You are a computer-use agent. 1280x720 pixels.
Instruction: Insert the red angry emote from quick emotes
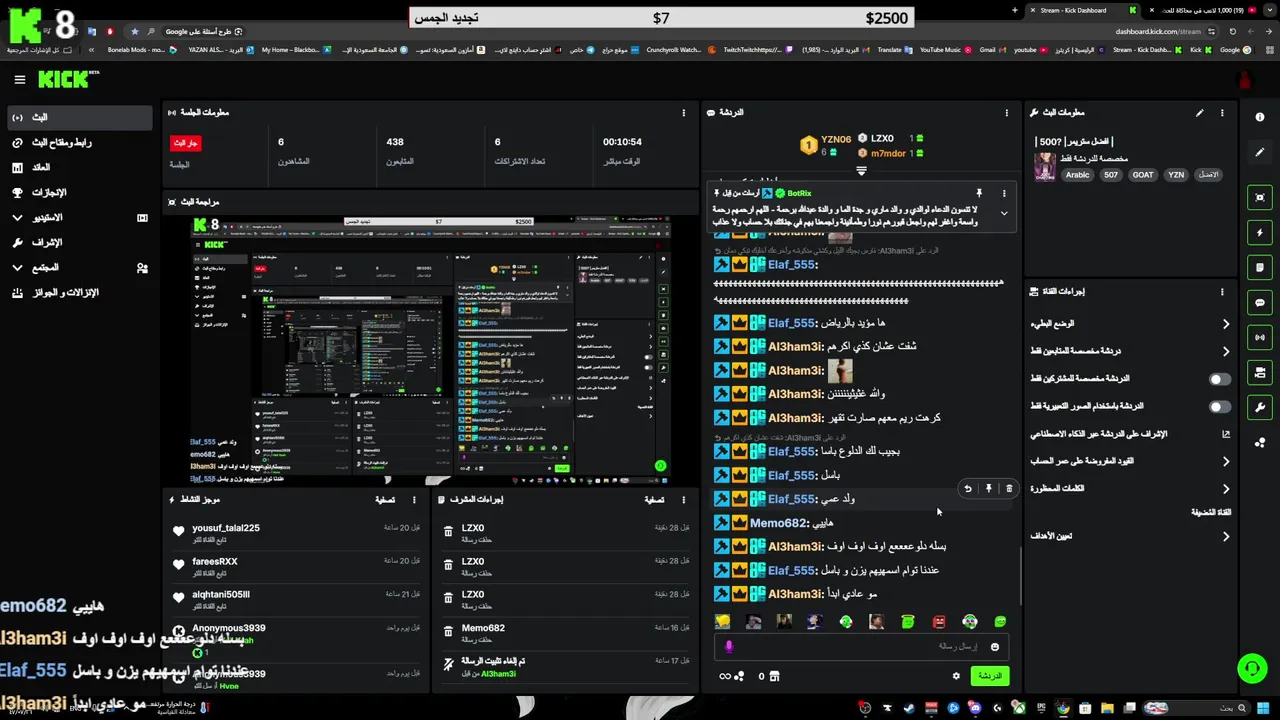[x=939, y=621]
